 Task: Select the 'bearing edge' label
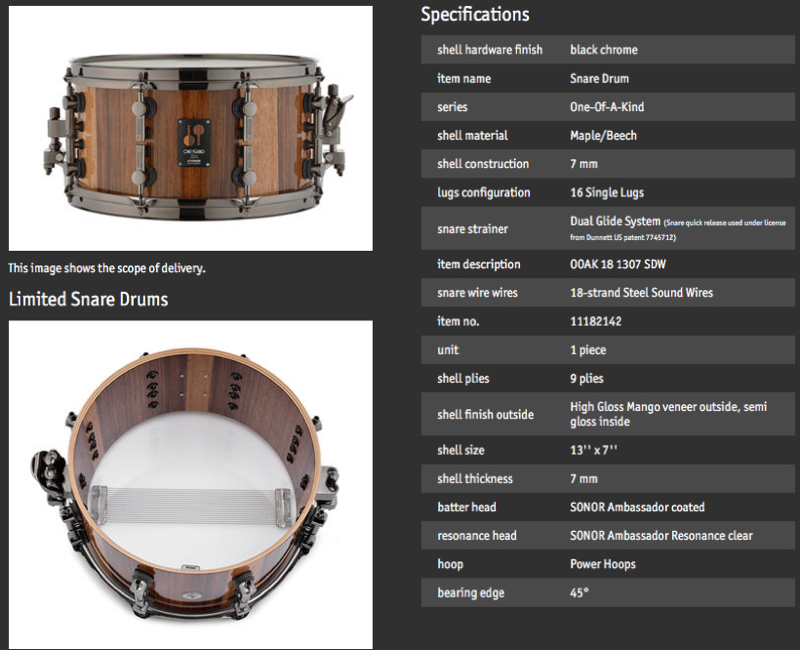coord(470,592)
